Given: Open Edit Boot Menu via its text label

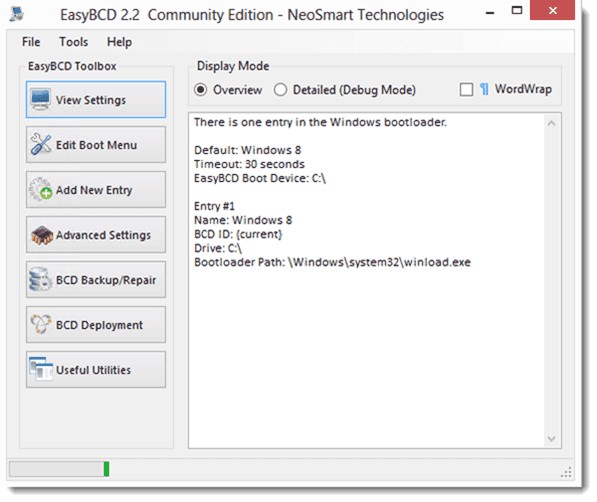Looking at the screenshot, I should click(96, 145).
